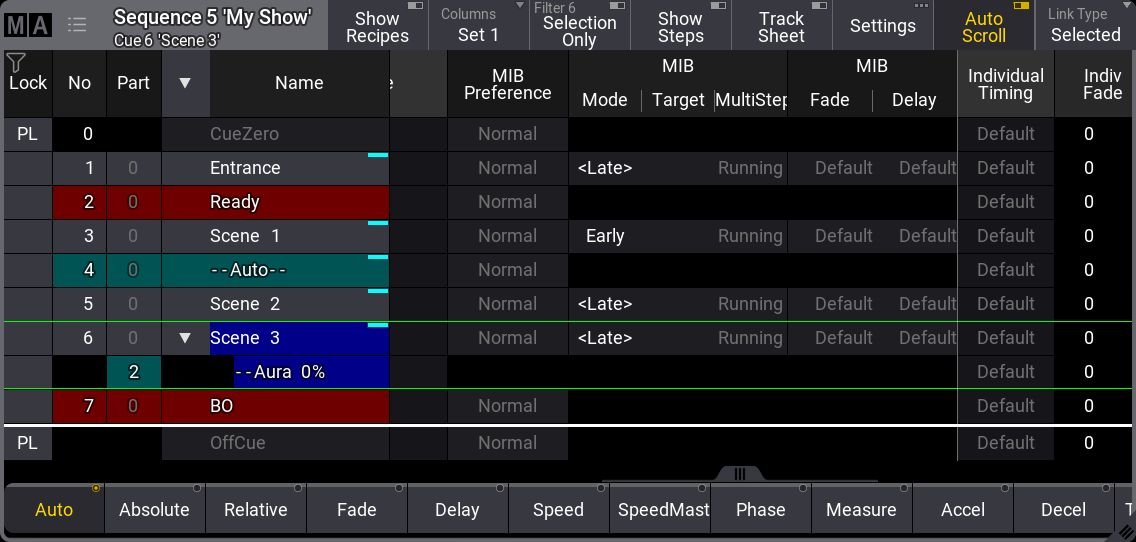Click the MA logo icon
The width and height of the screenshot is (1136, 542).
(x=27, y=25)
